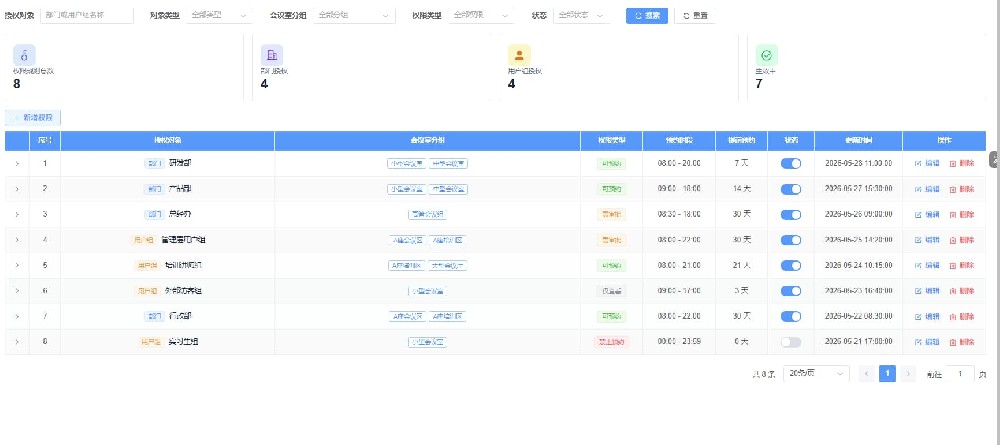Open the page size dropdown
The width and height of the screenshot is (1000, 445).
[816, 374]
